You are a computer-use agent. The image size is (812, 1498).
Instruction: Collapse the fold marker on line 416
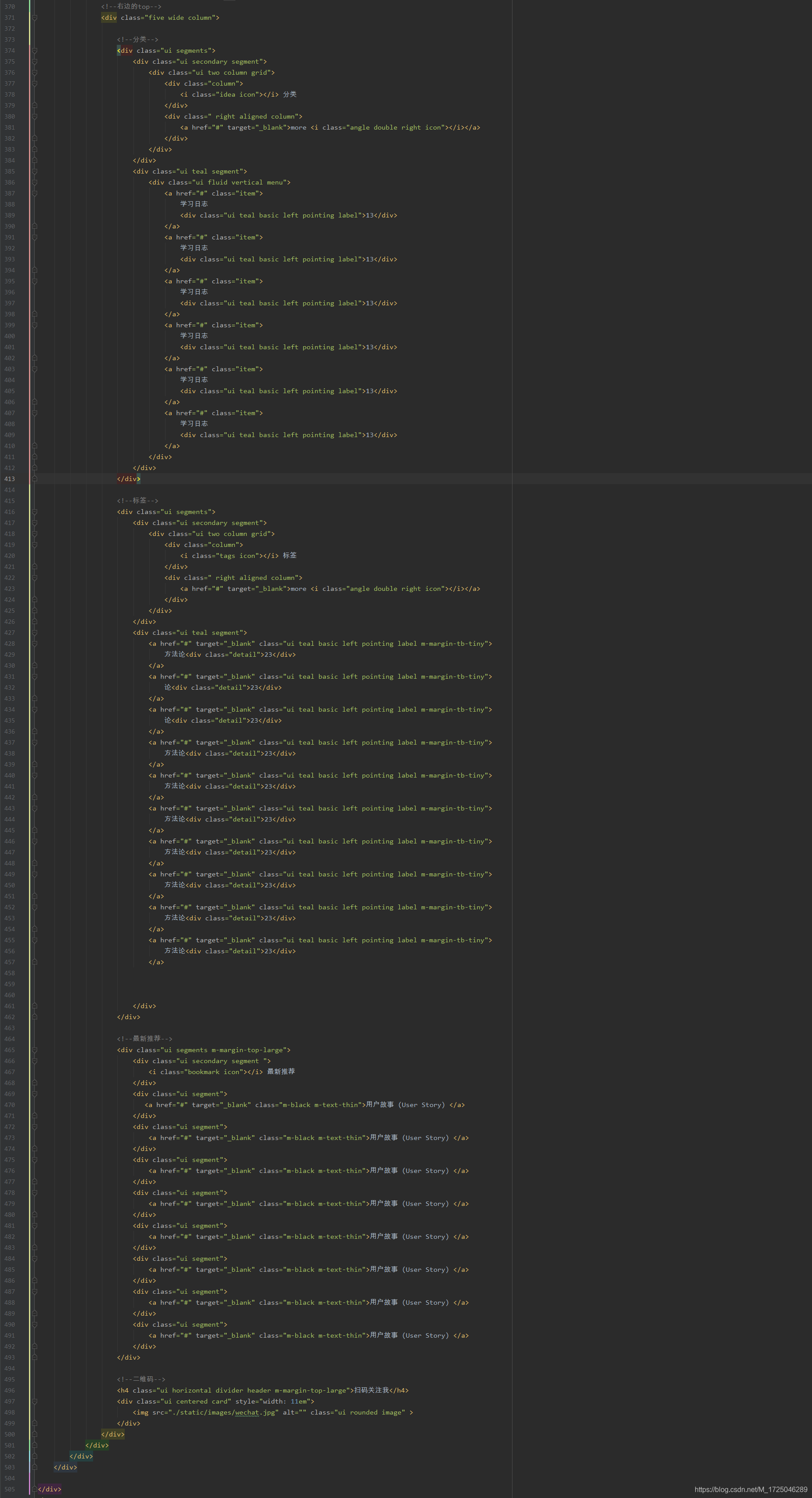point(34,512)
